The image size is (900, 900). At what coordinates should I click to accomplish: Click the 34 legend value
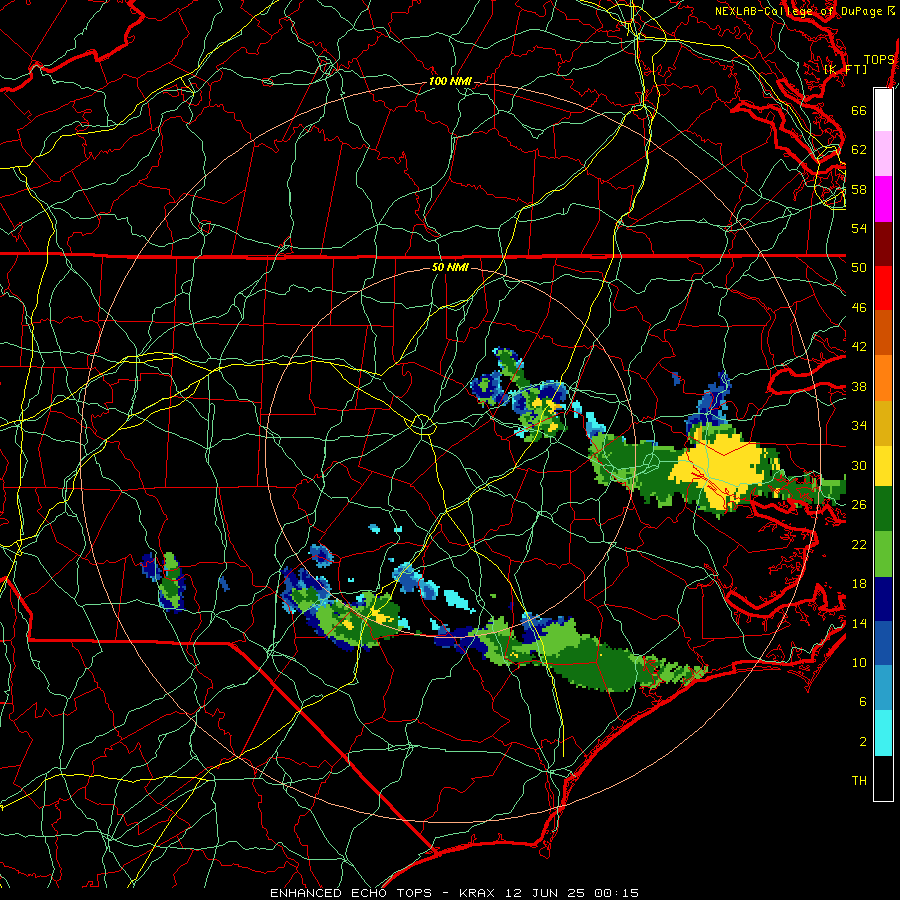coord(859,425)
